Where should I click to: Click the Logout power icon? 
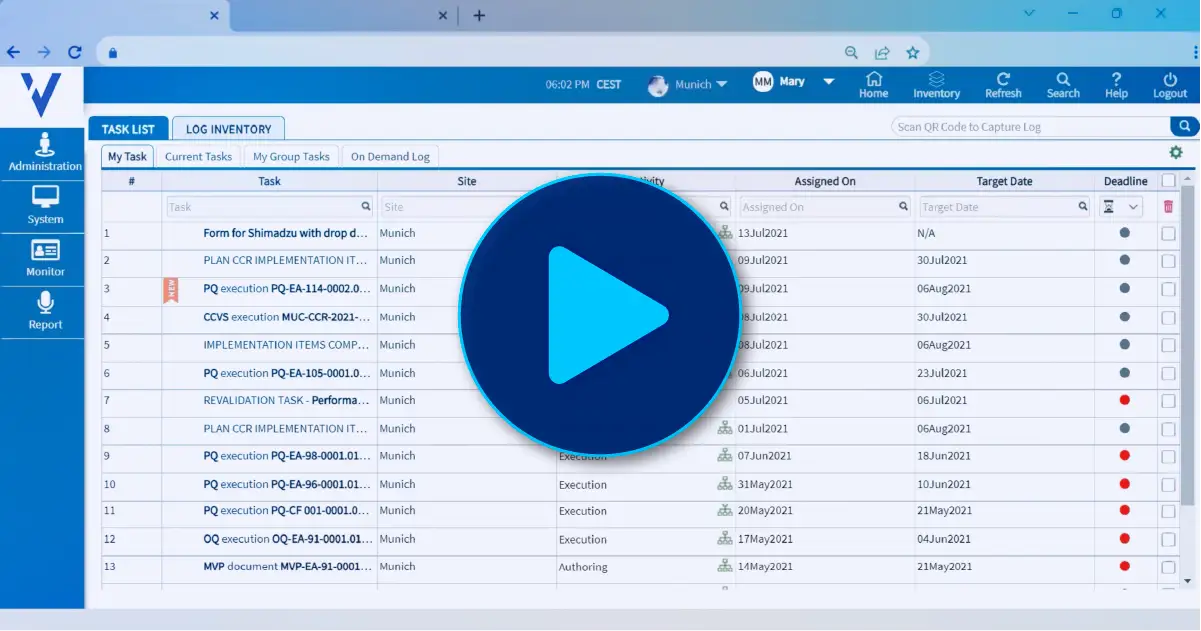point(1169,84)
